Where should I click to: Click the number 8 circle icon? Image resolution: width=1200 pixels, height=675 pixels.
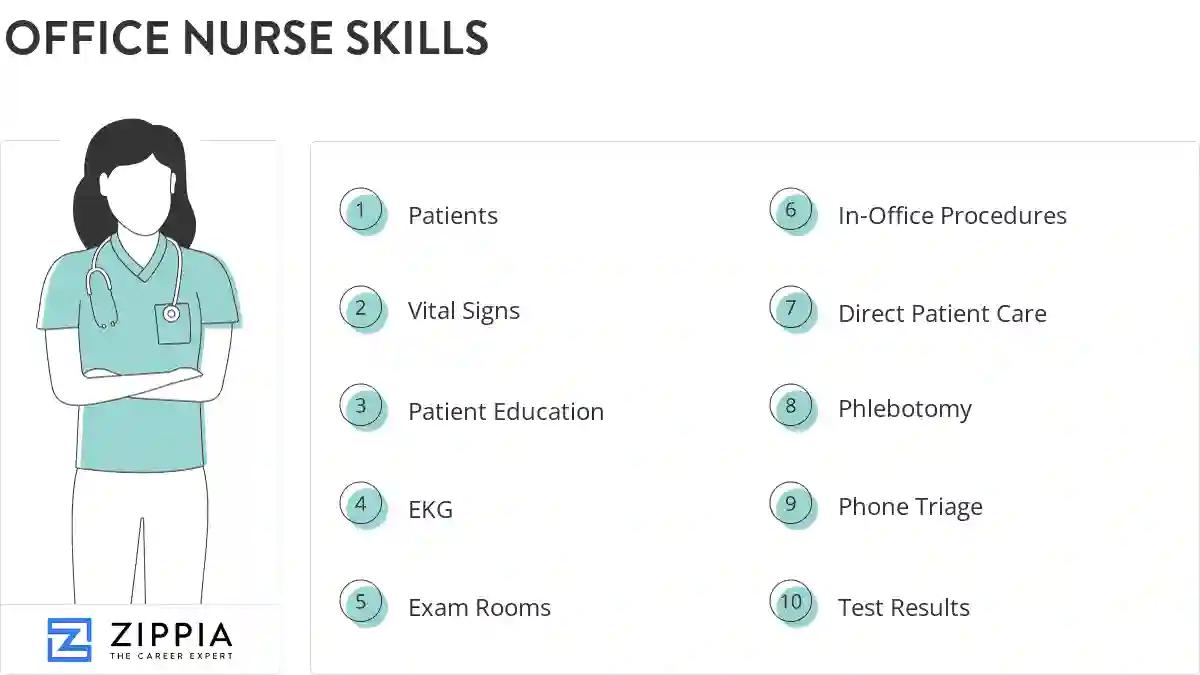[791, 407]
